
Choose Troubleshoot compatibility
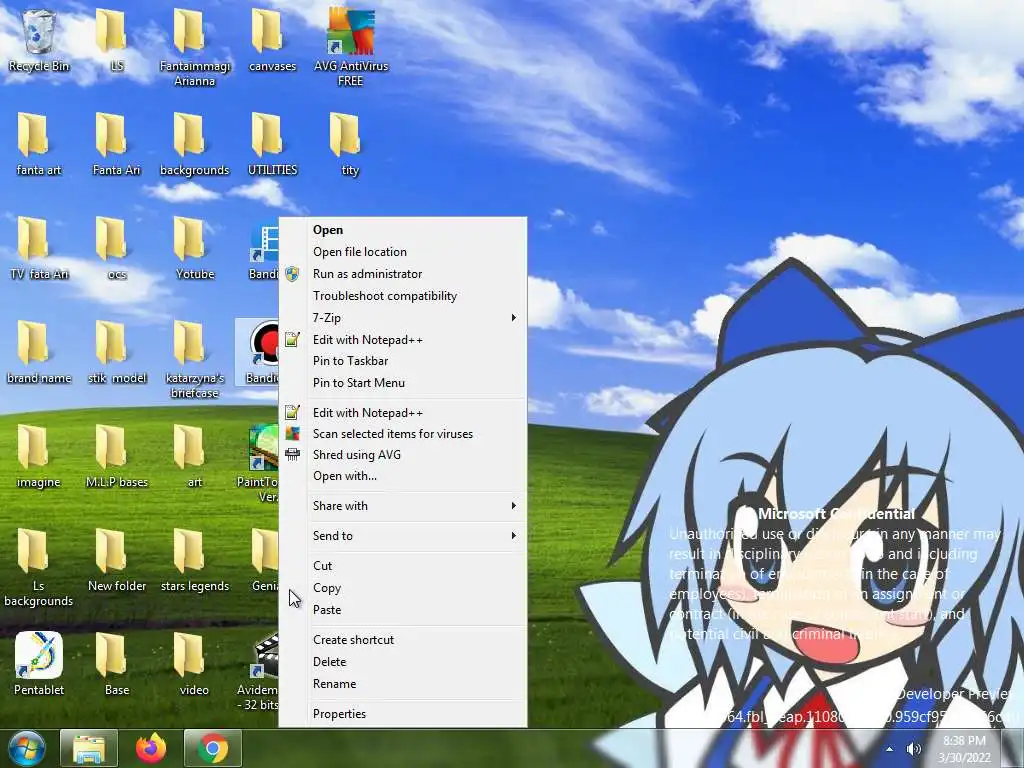point(403,296)
